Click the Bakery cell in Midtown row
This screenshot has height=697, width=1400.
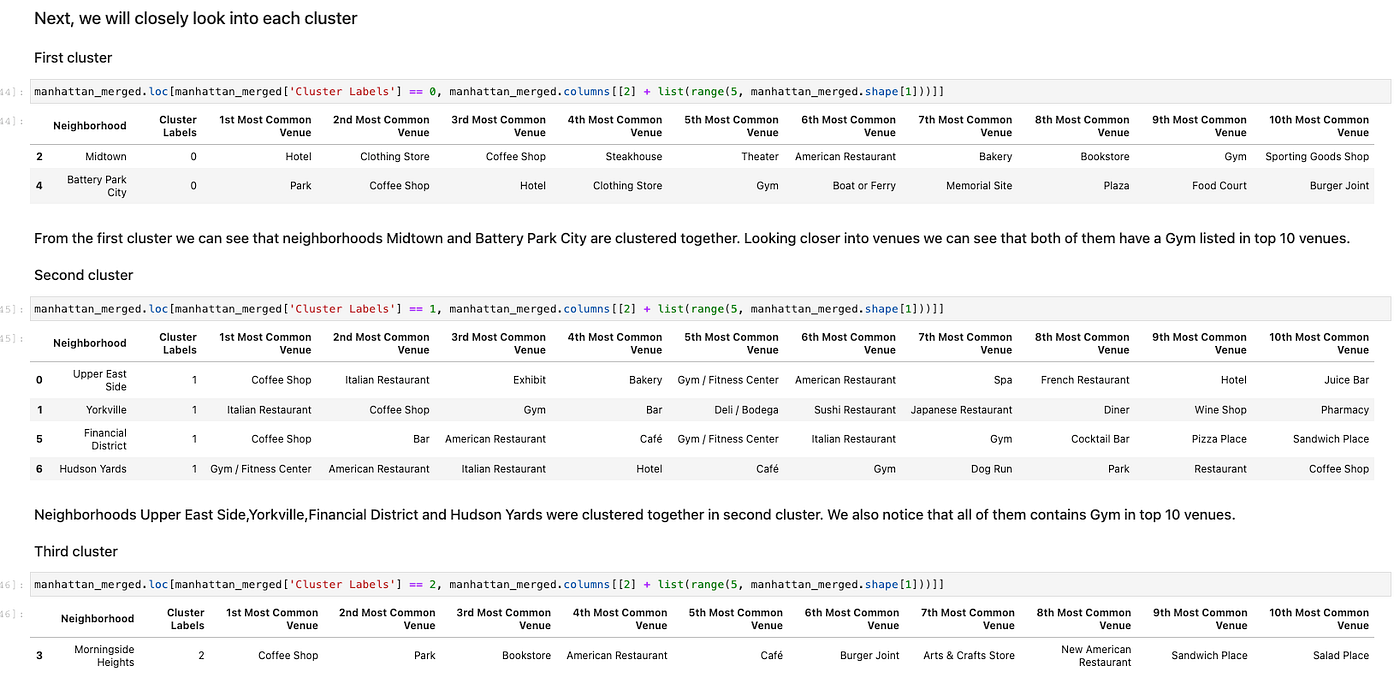click(x=995, y=157)
